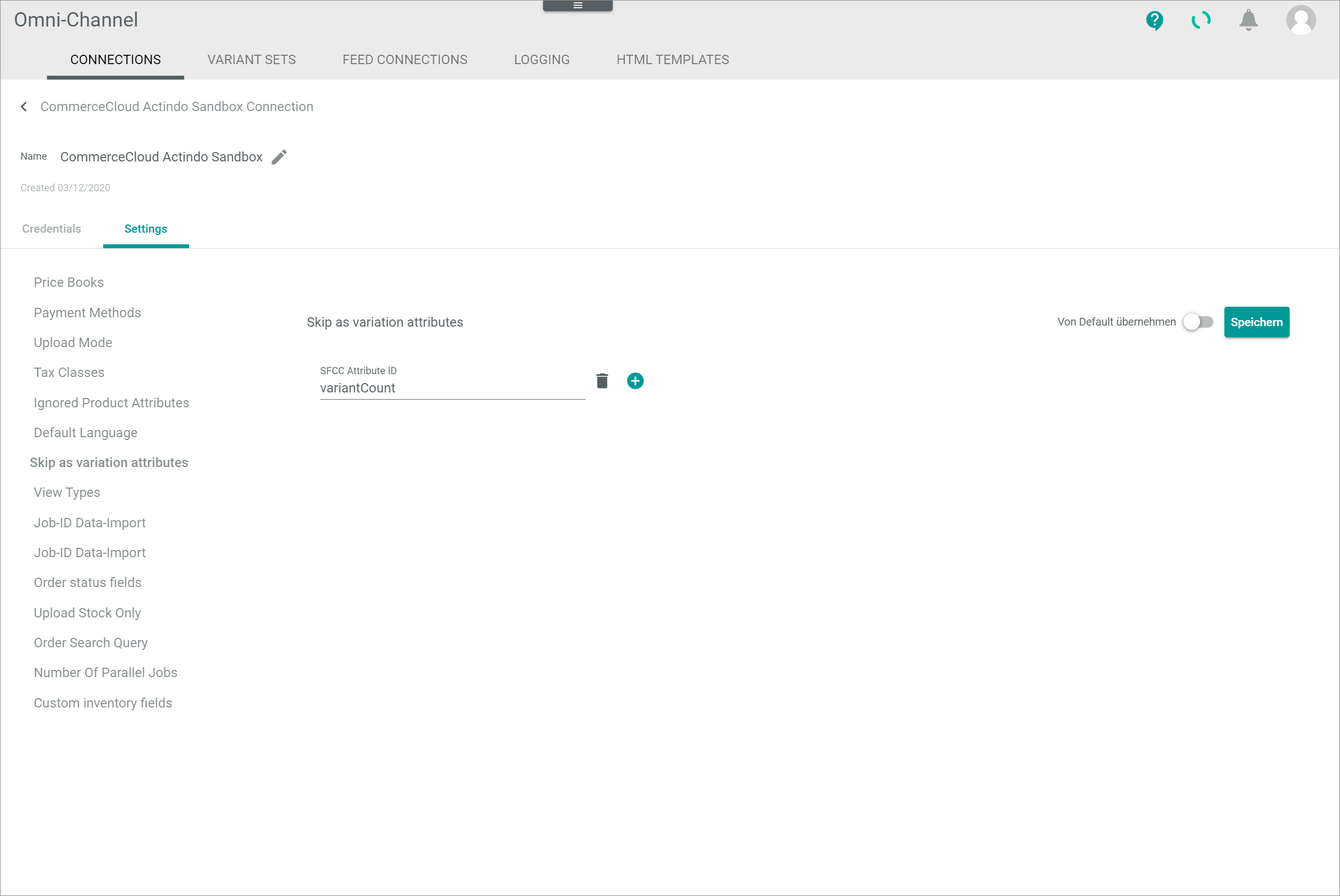The image size is (1340, 896).
Task: Open View Types settings
Action: (67, 492)
